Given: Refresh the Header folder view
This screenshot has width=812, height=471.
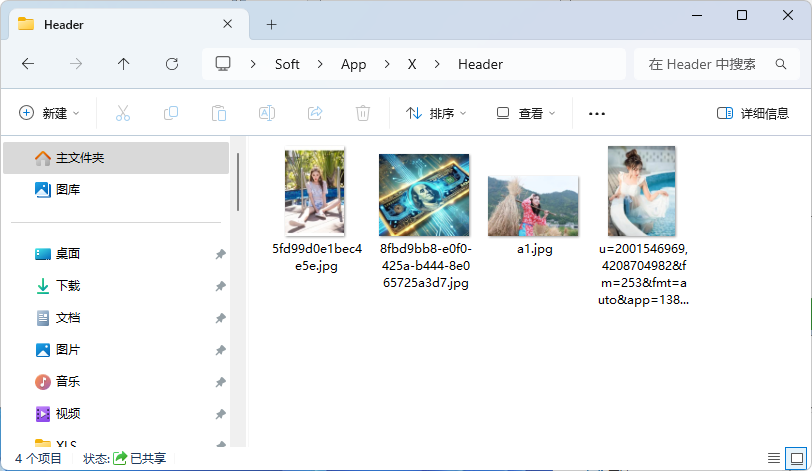Looking at the screenshot, I should coord(172,64).
